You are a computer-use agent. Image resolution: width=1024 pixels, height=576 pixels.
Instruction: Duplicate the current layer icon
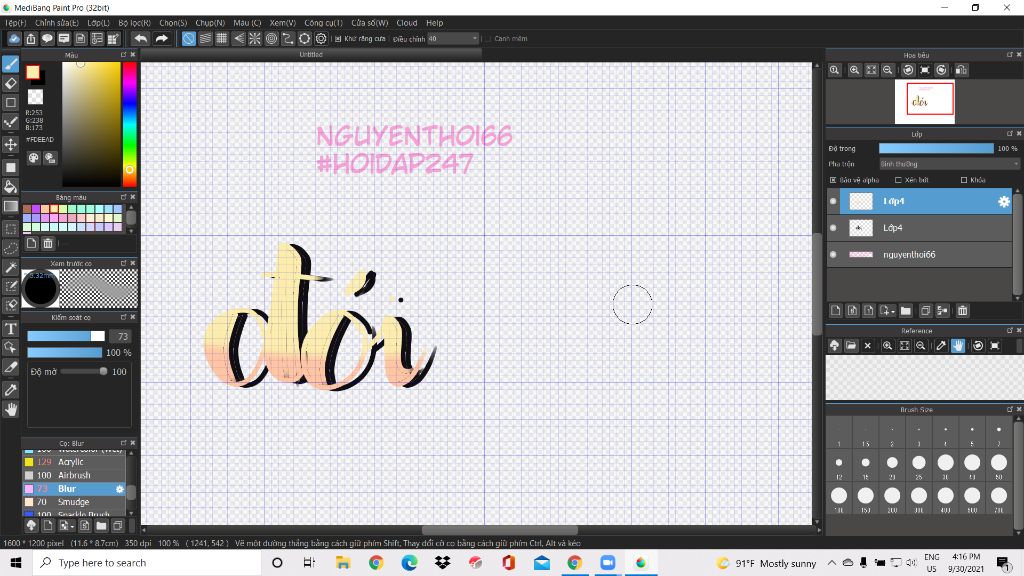pyautogui.click(x=925, y=311)
